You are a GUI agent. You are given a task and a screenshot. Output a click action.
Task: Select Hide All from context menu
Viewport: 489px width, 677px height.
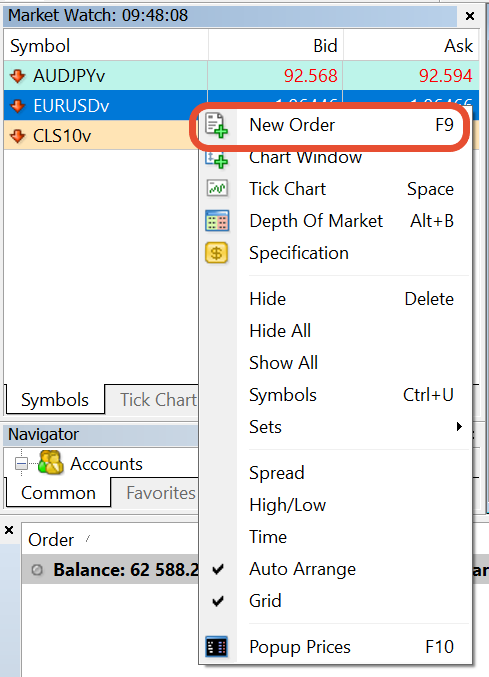click(x=280, y=331)
